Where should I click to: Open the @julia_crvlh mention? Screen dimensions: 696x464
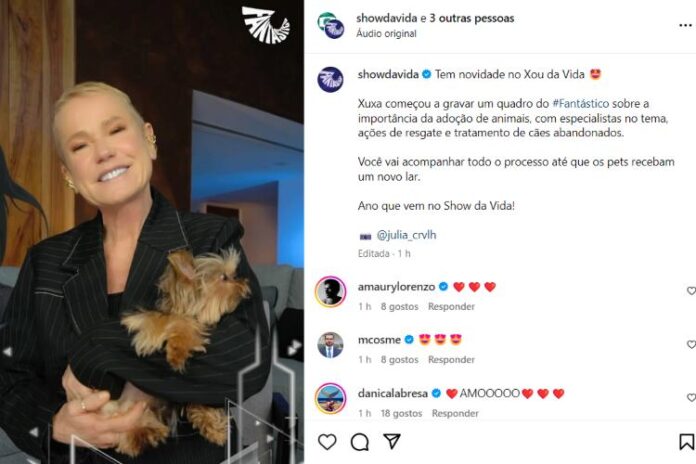(406, 235)
